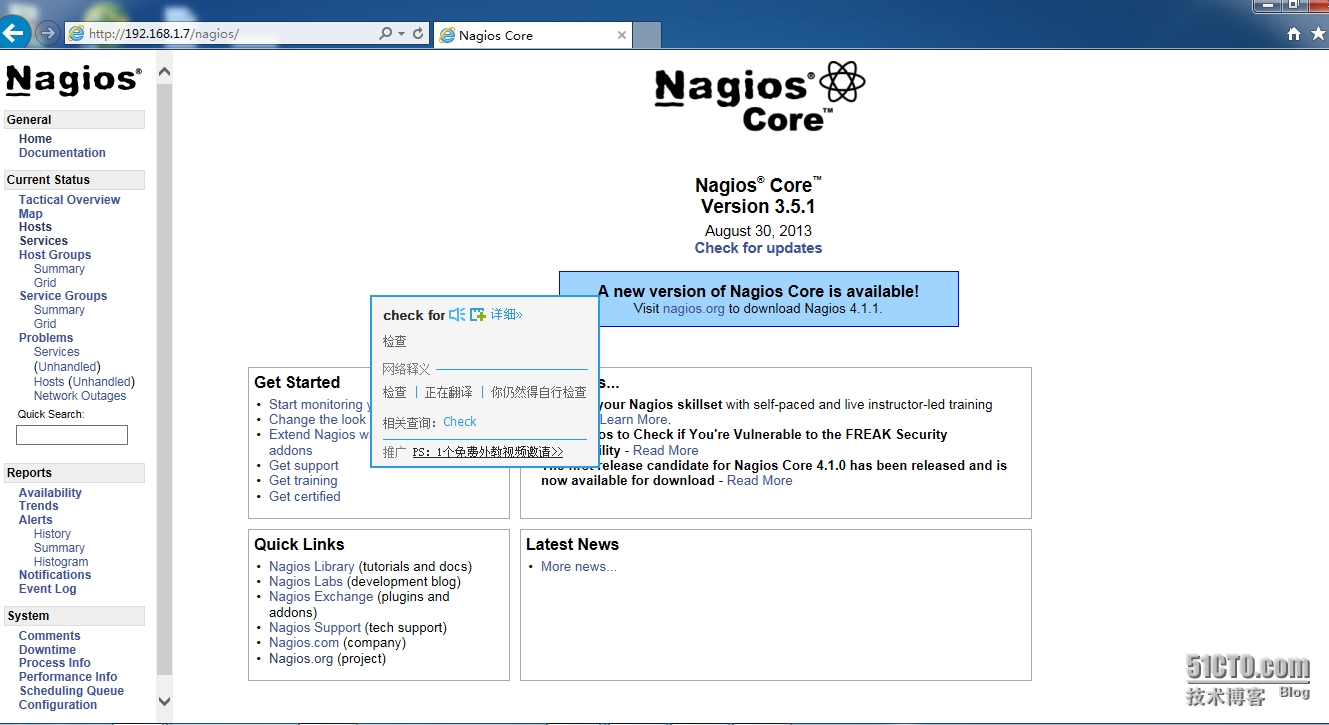This screenshot has width=1329, height=725.
Task: Open Nagios Support in Quick Links
Action: [315, 628]
